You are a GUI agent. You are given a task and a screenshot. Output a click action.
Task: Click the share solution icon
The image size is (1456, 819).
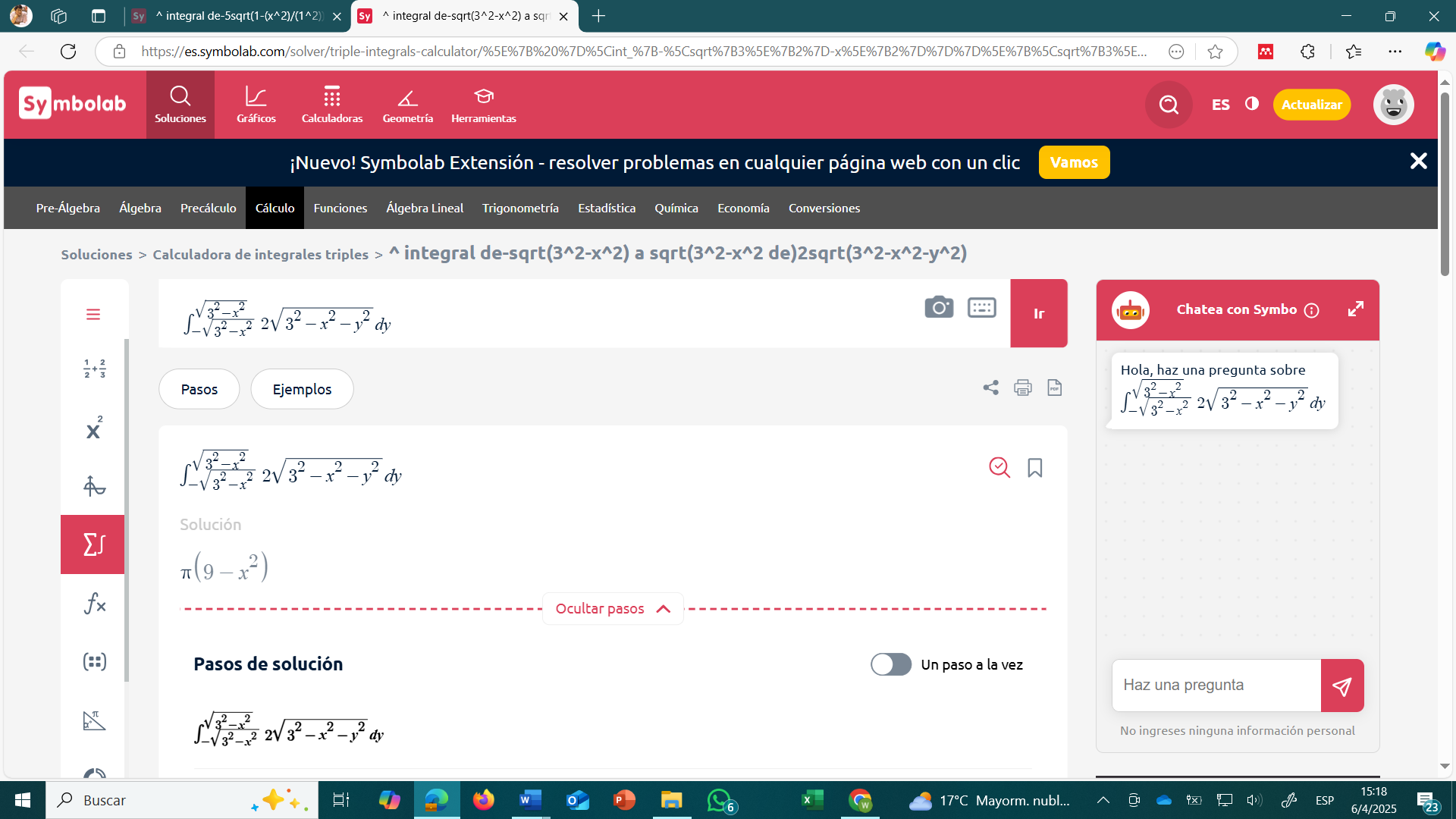point(991,388)
